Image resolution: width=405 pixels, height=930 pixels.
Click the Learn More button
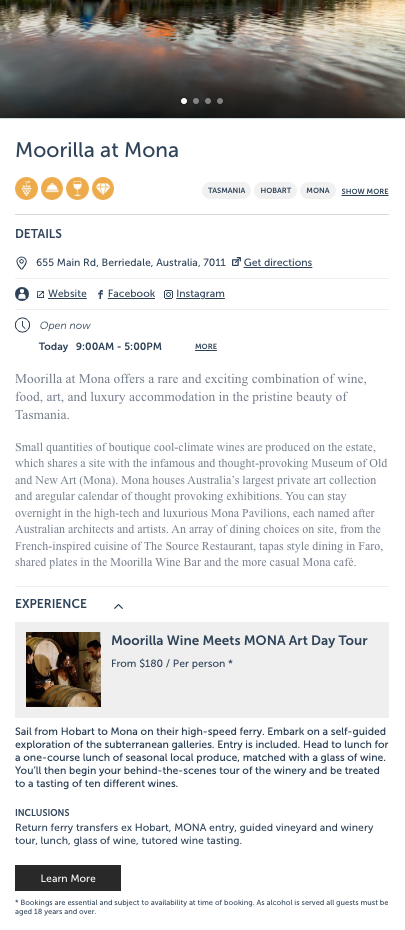pos(68,878)
